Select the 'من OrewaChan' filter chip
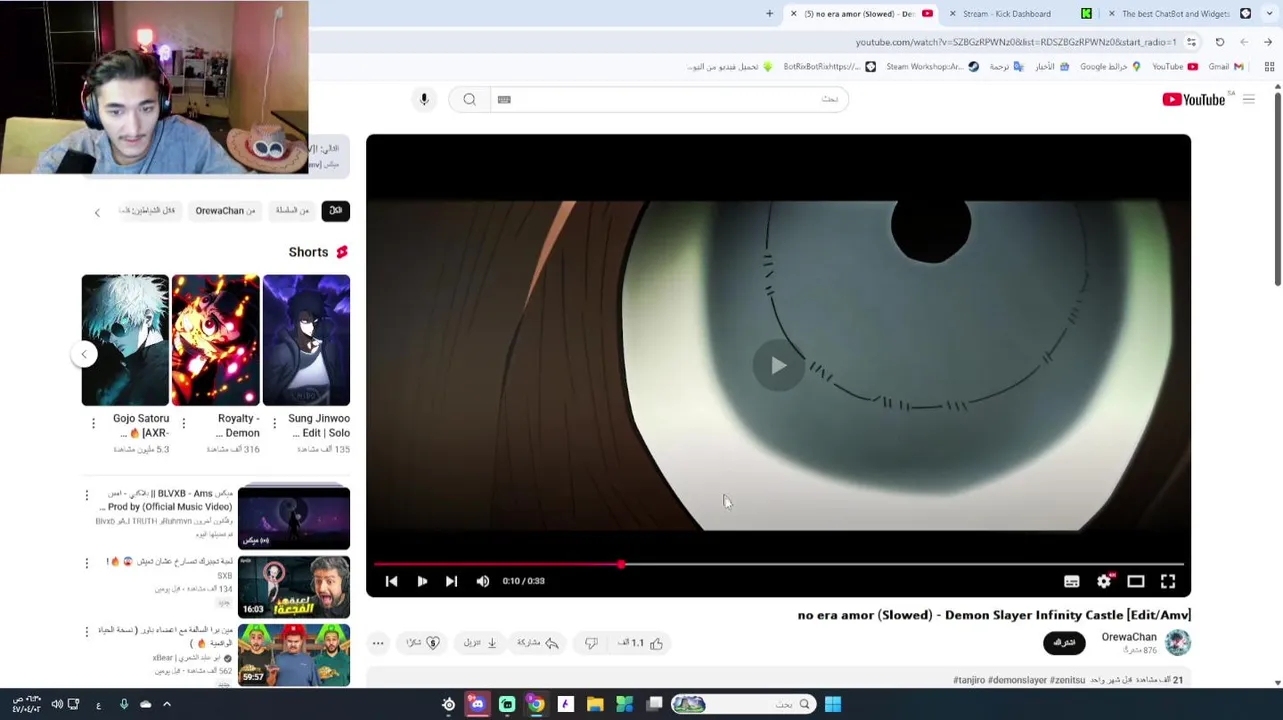This screenshot has height=720, width=1283. point(225,211)
